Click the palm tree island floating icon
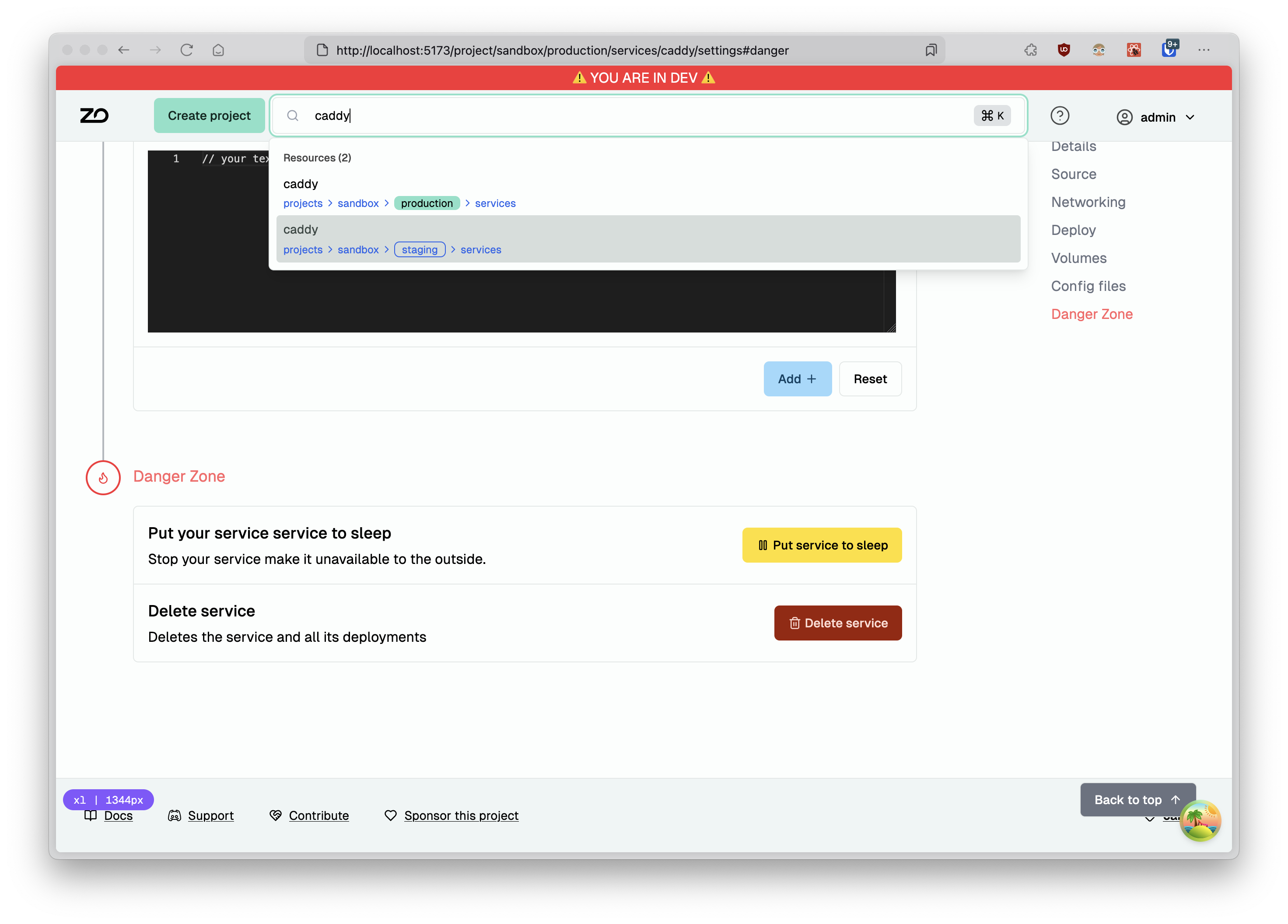The image size is (1288, 924). coord(1200,820)
